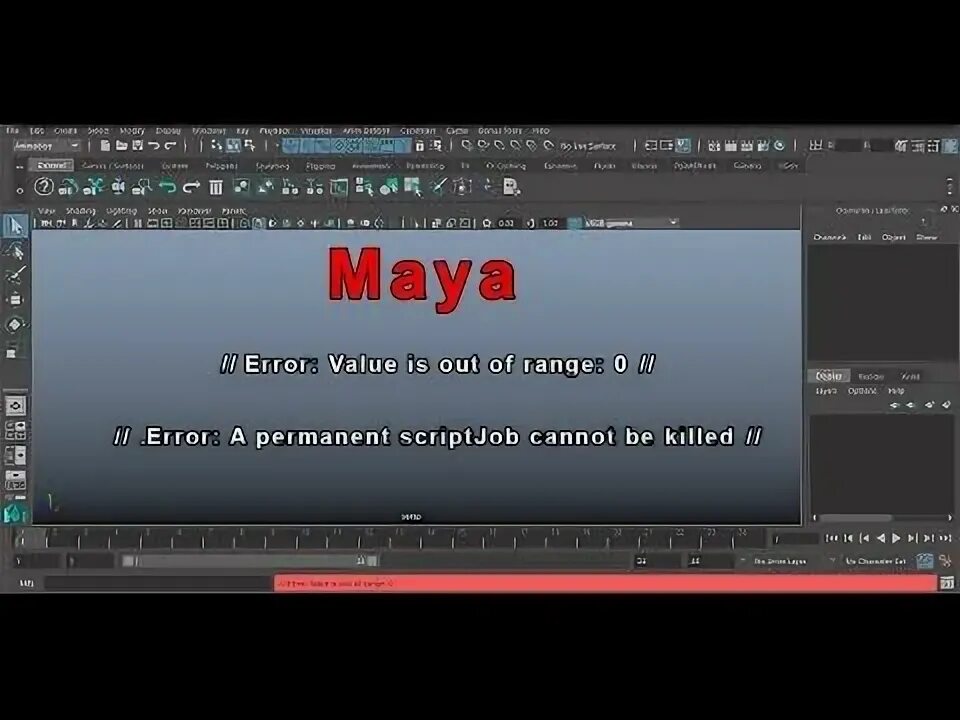Click the Undo arrow in status line
Image resolution: width=960 pixels, height=720 pixels.
click(x=154, y=146)
